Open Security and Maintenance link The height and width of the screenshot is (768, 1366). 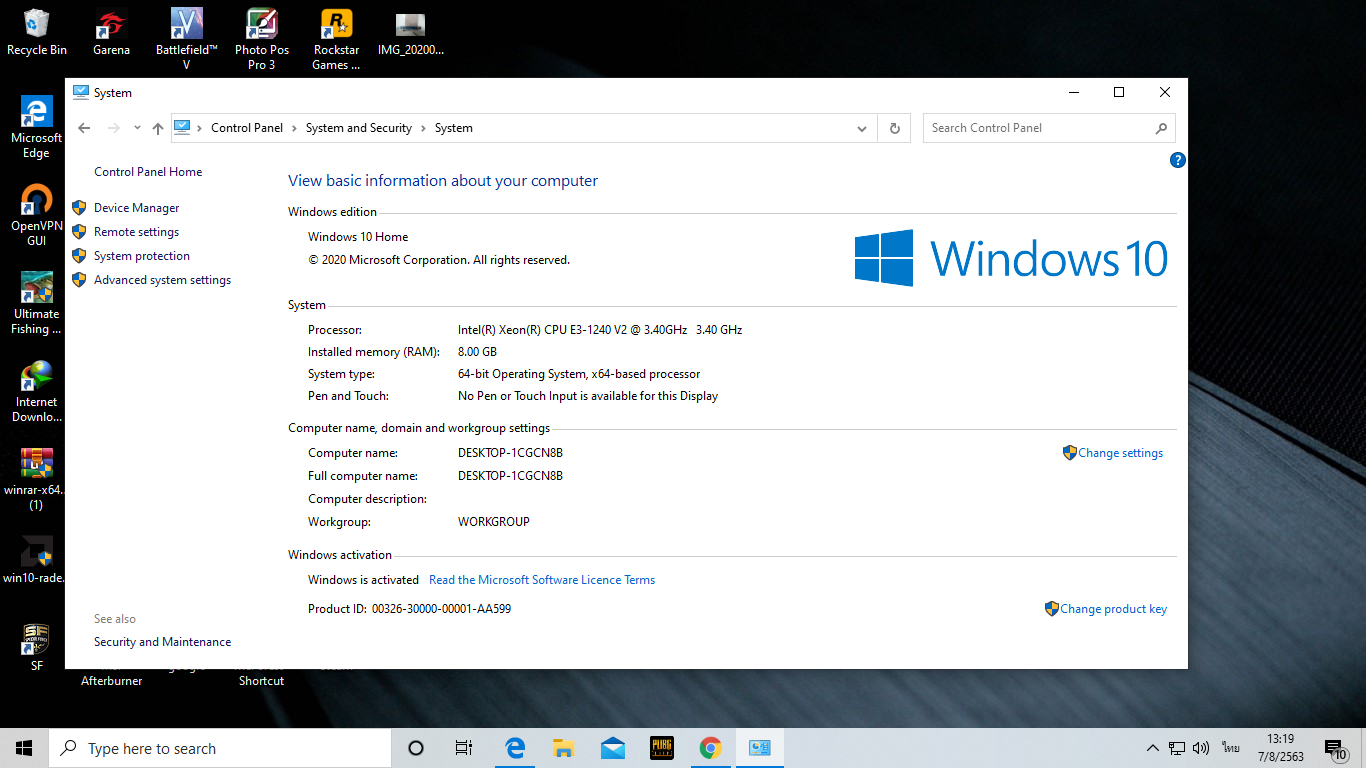[x=163, y=642]
